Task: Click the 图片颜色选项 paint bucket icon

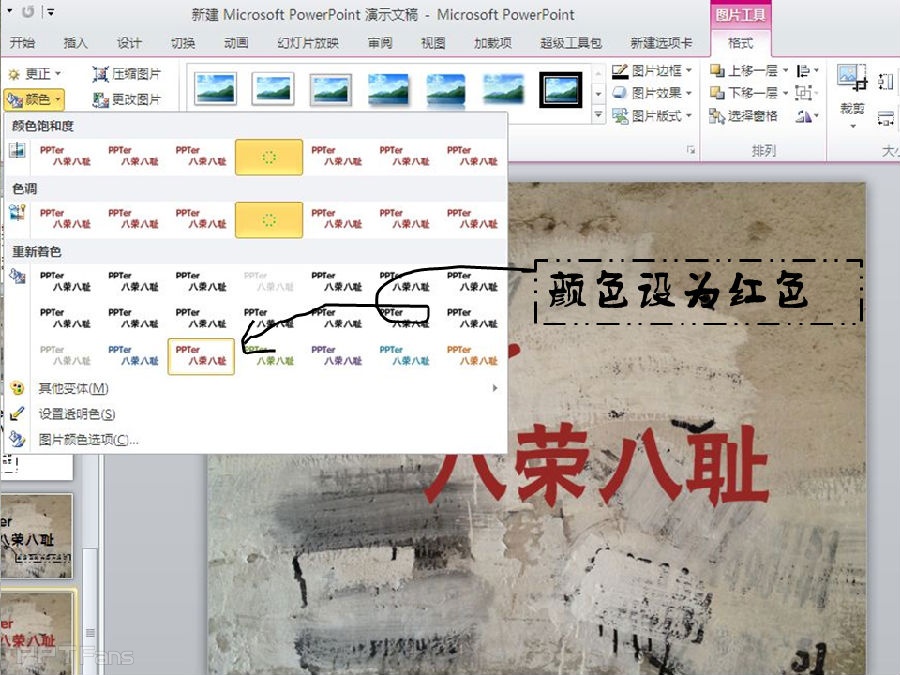Action: coord(17,438)
